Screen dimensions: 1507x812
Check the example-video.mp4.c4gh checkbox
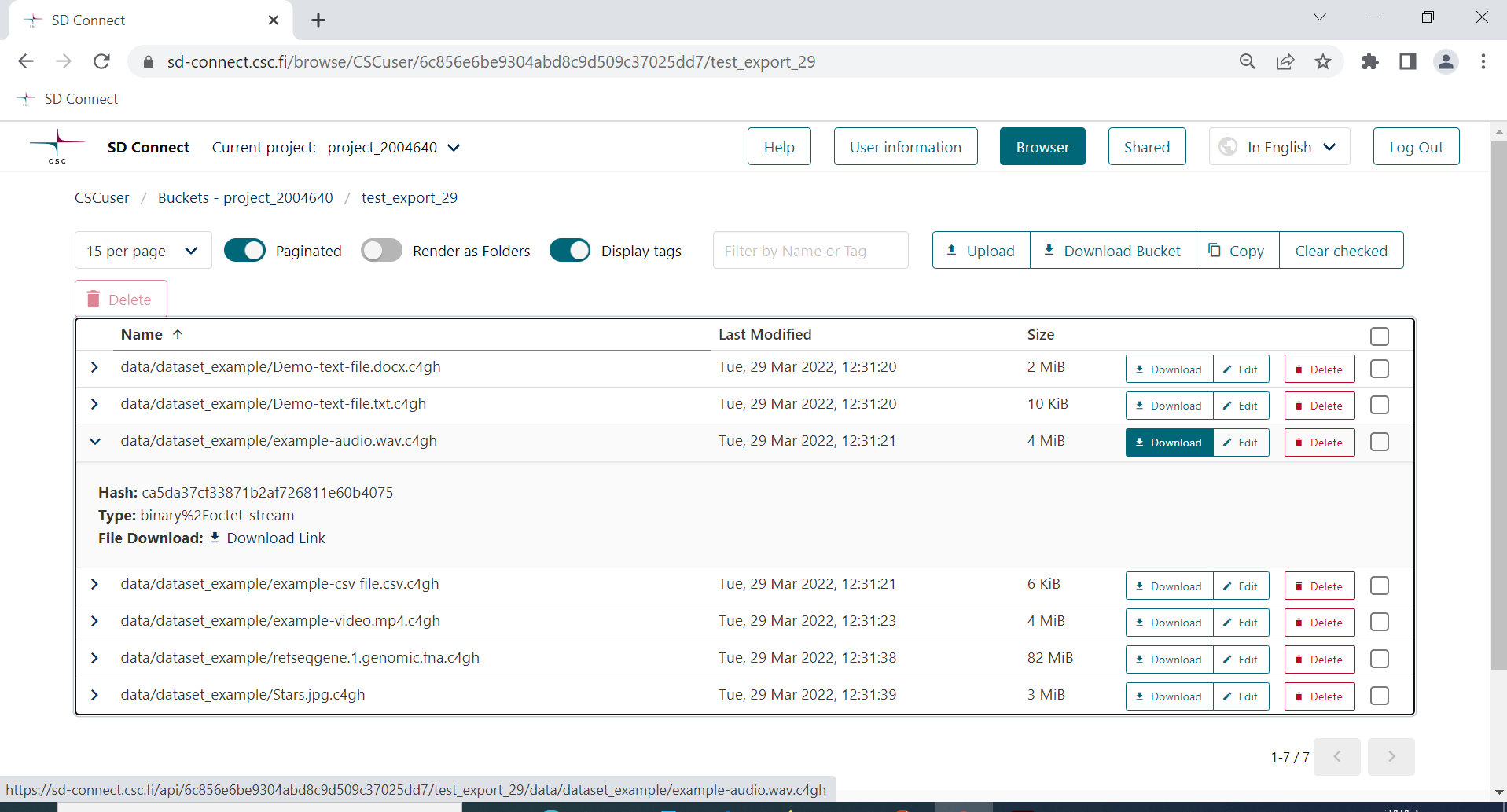[1380, 622]
